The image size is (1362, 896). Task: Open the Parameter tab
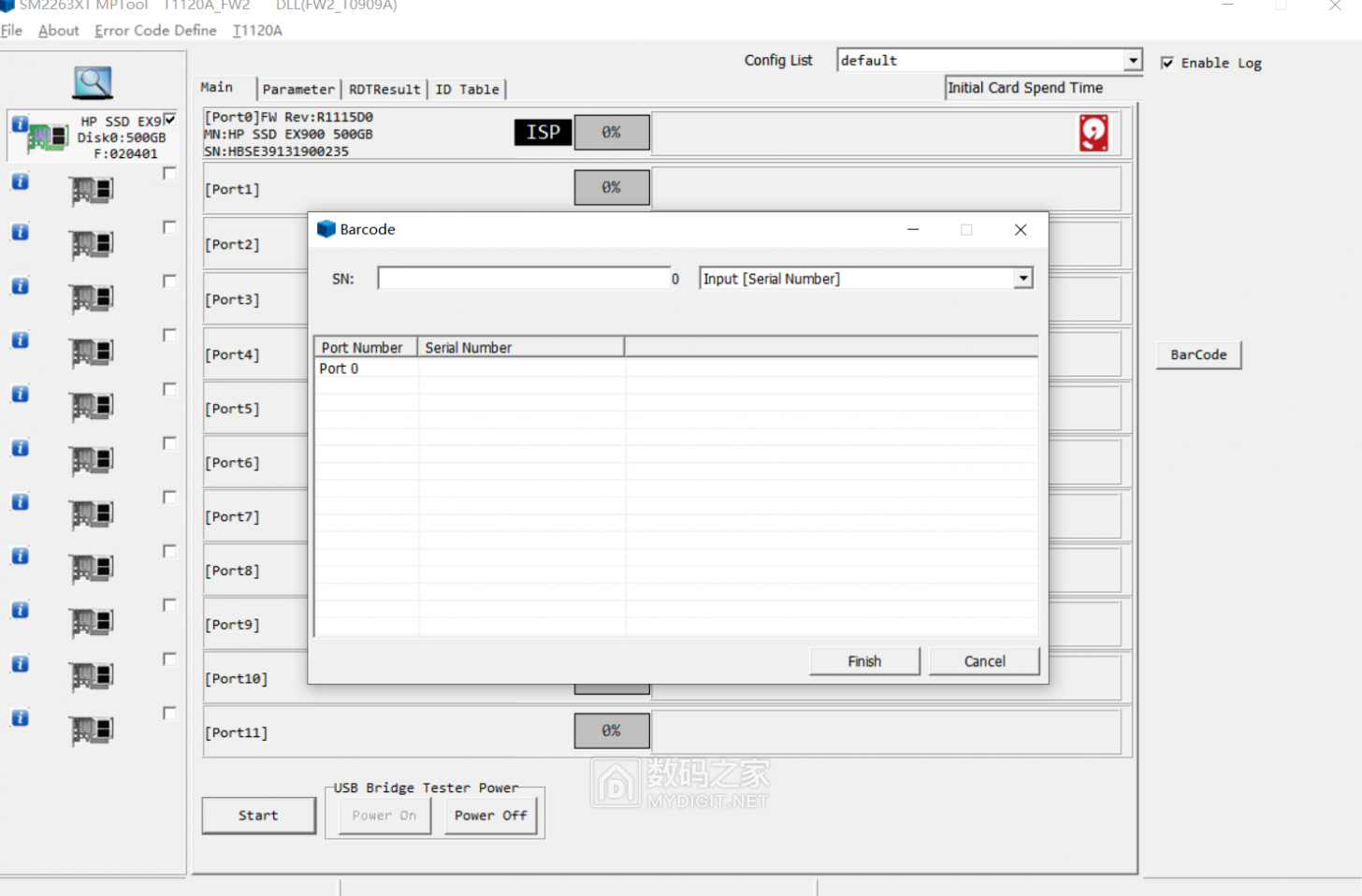pos(298,89)
